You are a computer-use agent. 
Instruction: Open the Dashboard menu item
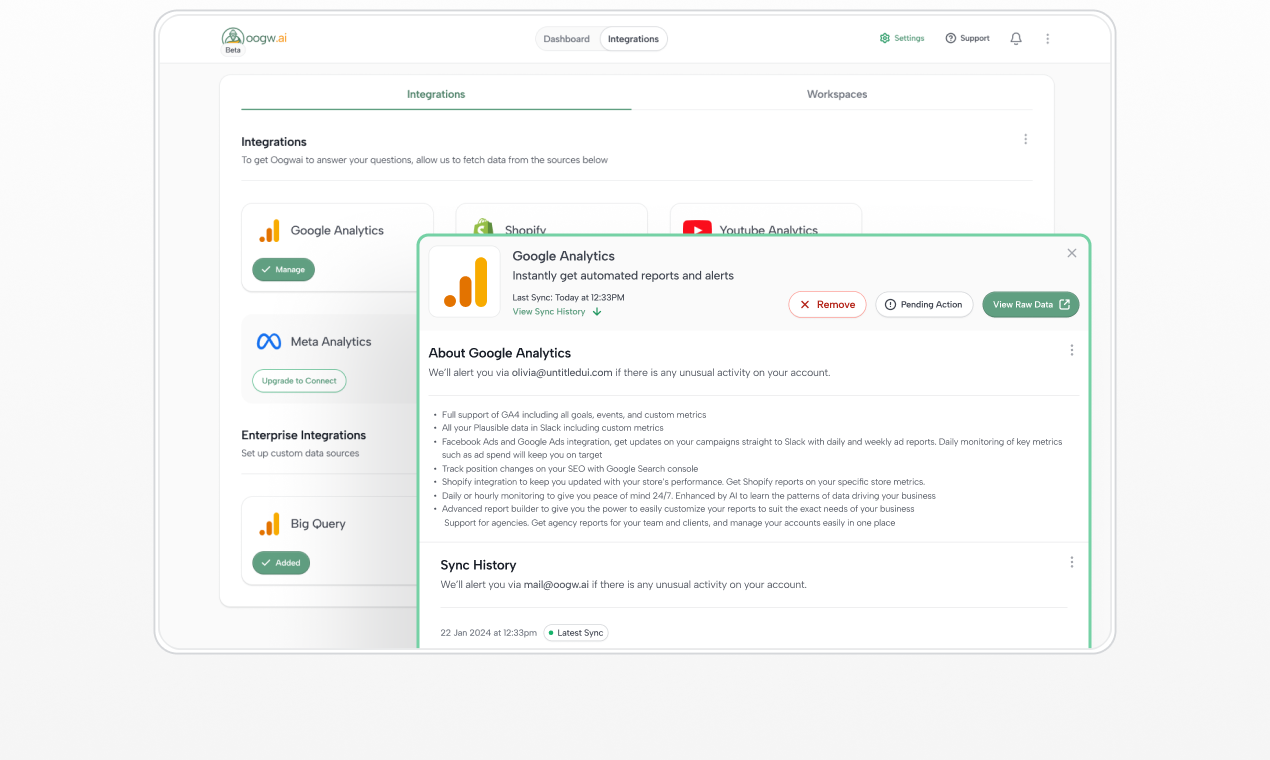click(566, 38)
